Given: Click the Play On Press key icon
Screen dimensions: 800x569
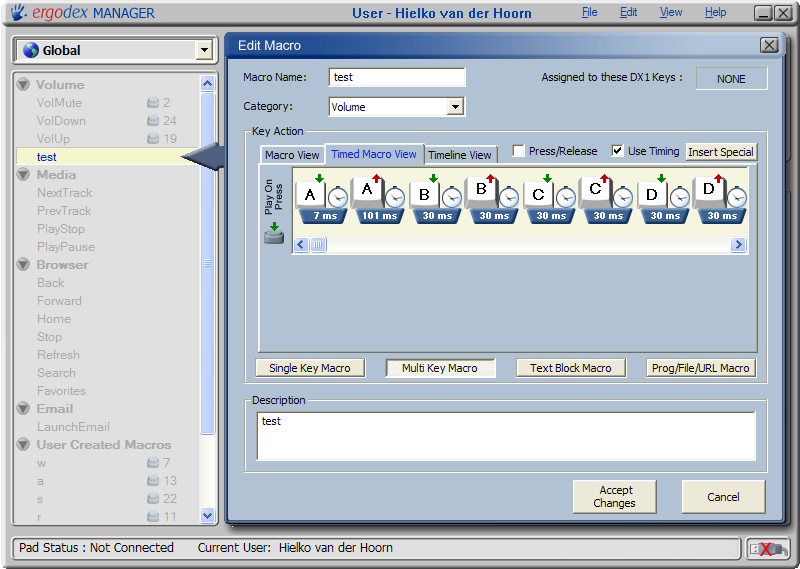Looking at the screenshot, I should click(x=274, y=233).
